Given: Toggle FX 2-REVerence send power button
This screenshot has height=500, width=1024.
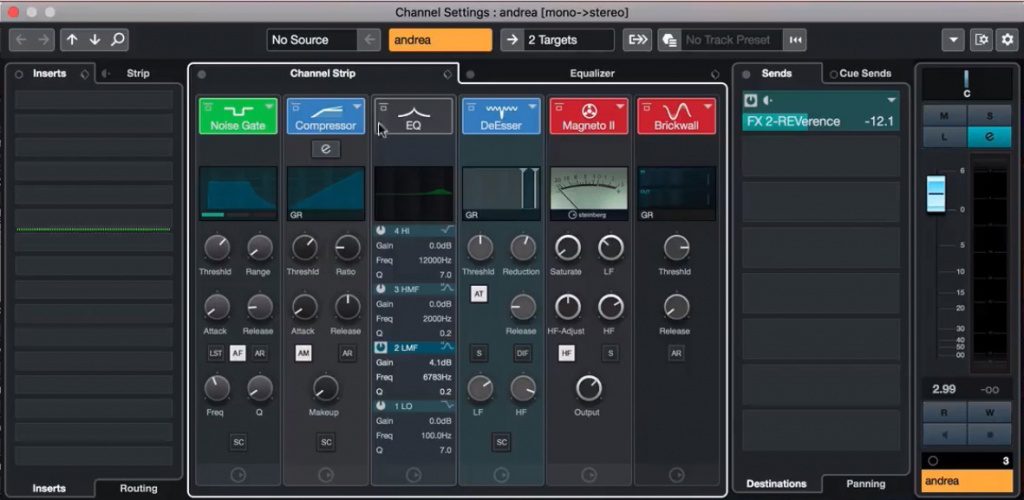Looking at the screenshot, I should 750,101.
